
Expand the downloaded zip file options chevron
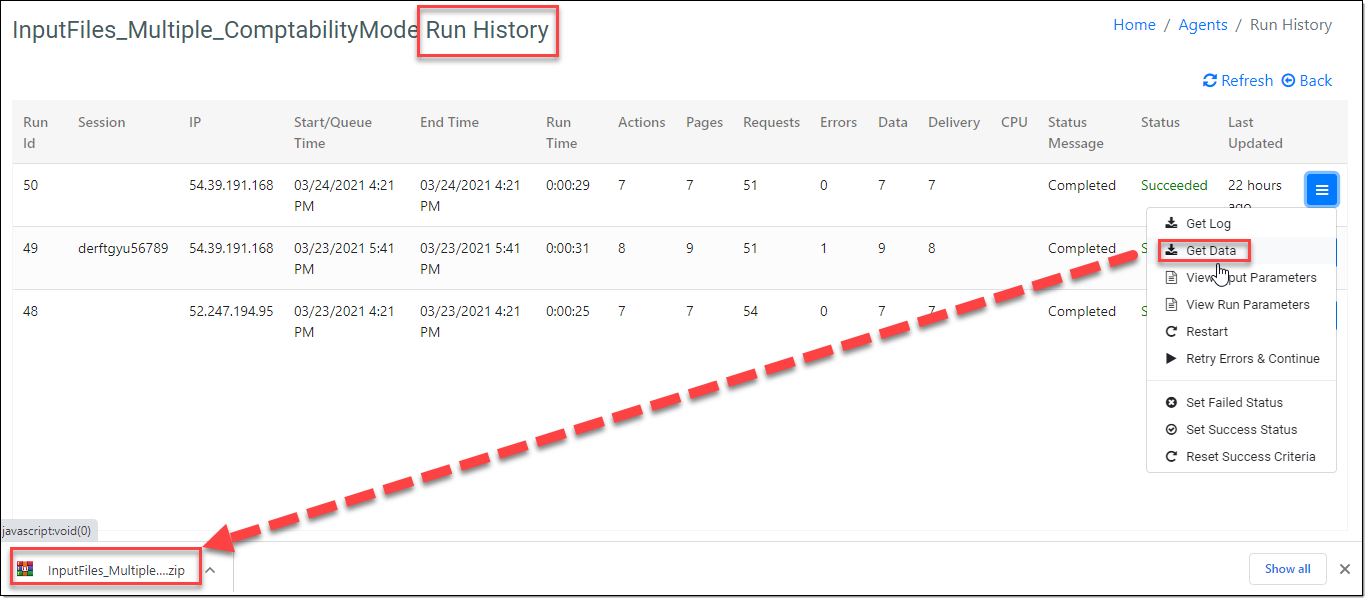pyautogui.click(x=210, y=570)
